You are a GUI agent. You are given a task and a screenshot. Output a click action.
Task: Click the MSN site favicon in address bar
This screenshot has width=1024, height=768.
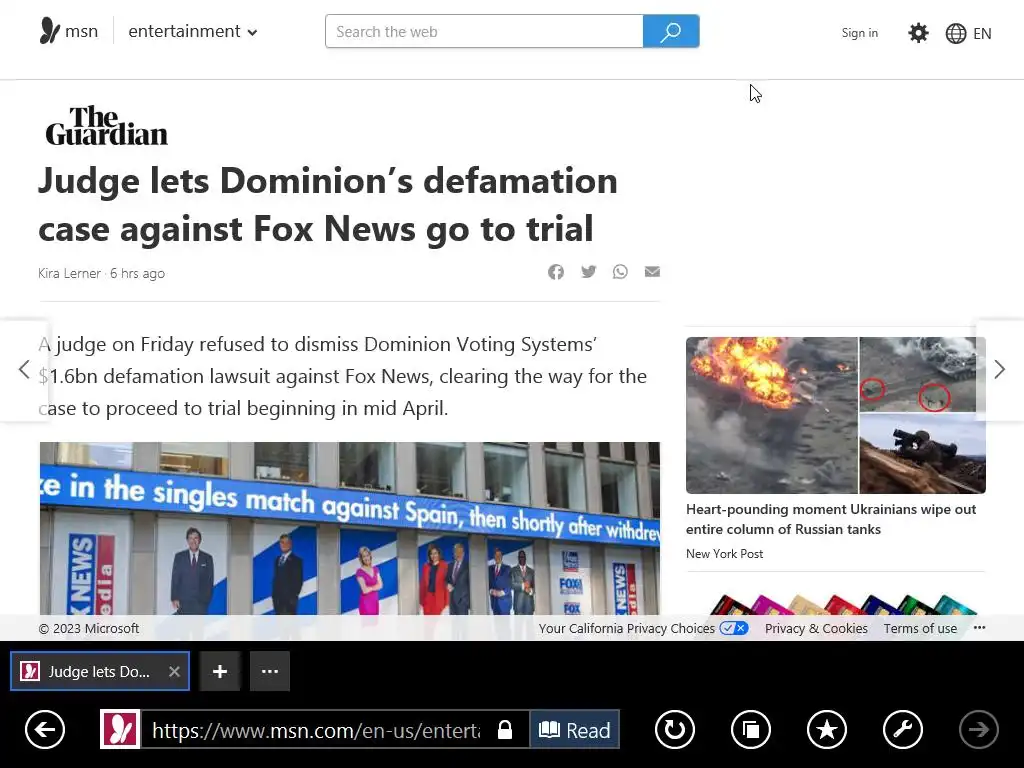(x=120, y=729)
